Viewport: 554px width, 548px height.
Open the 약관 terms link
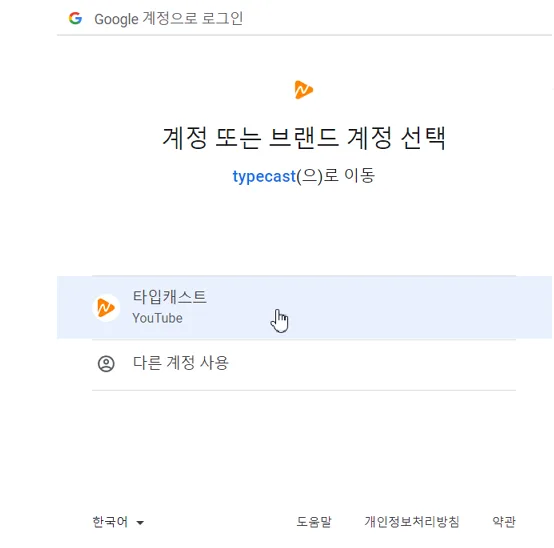[x=504, y=522]
